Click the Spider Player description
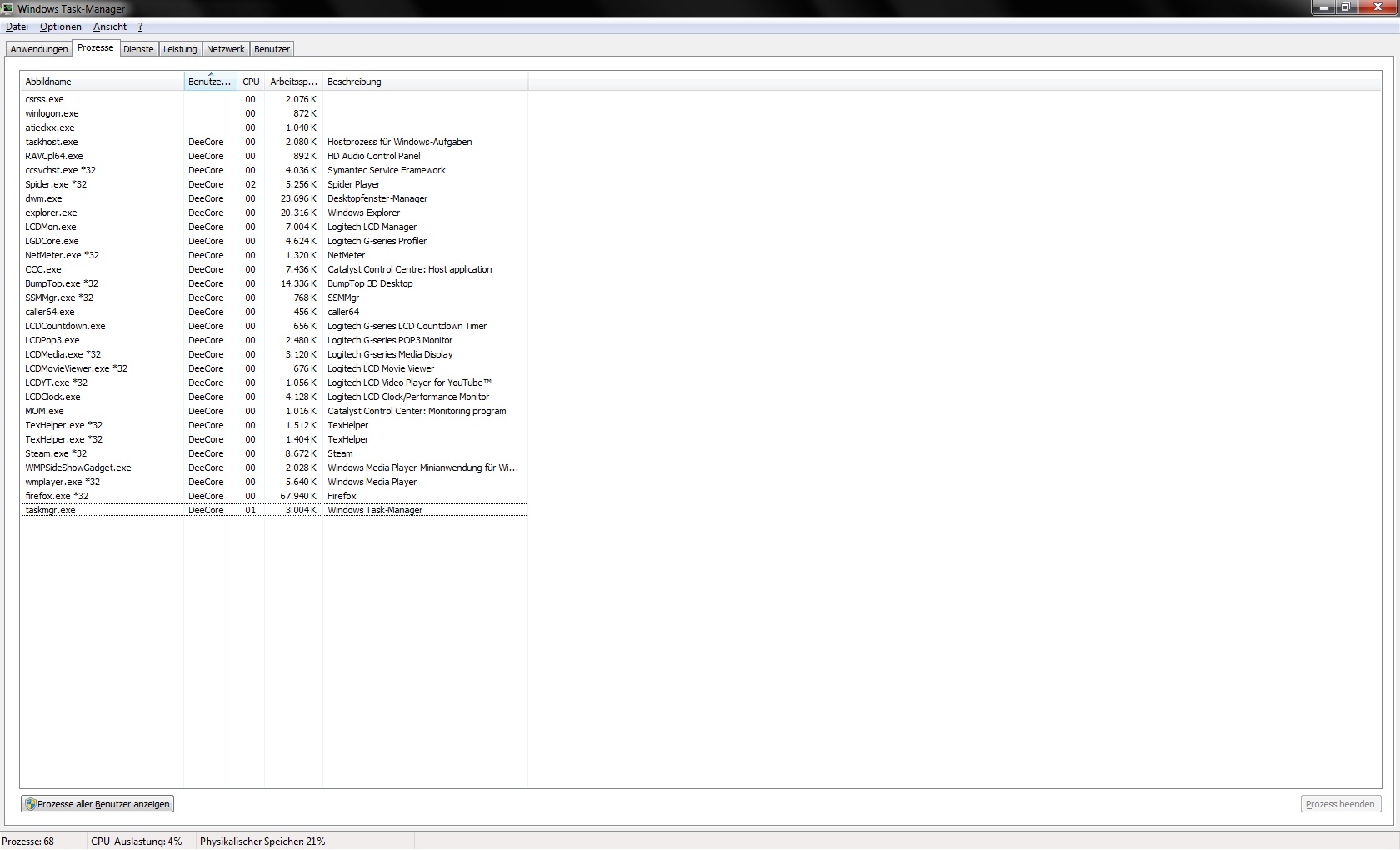The image size is (1400, 850). 353,184
